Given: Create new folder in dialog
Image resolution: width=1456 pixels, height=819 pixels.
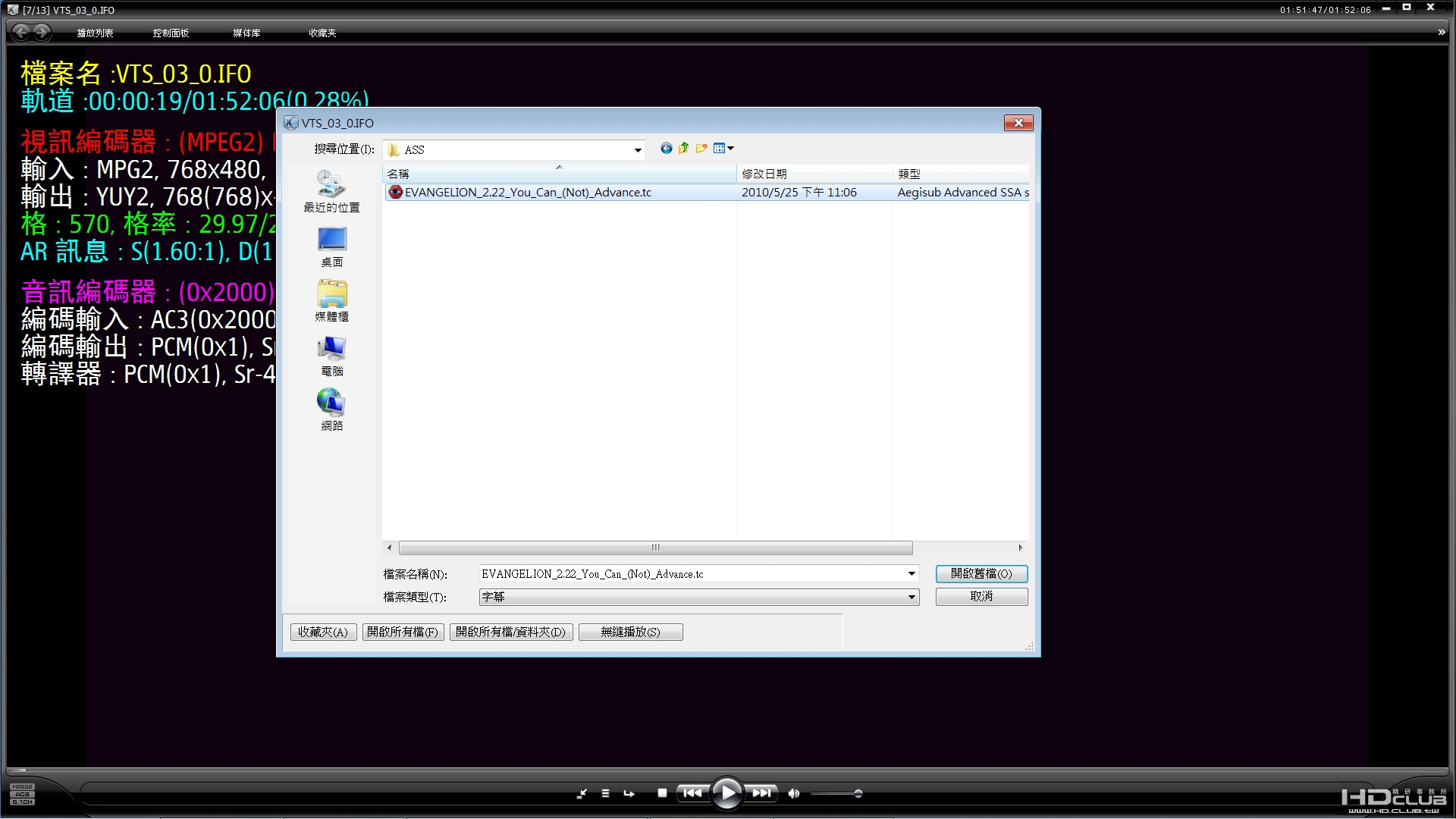Looking at the screenshot, I should (x=701, y=149).
